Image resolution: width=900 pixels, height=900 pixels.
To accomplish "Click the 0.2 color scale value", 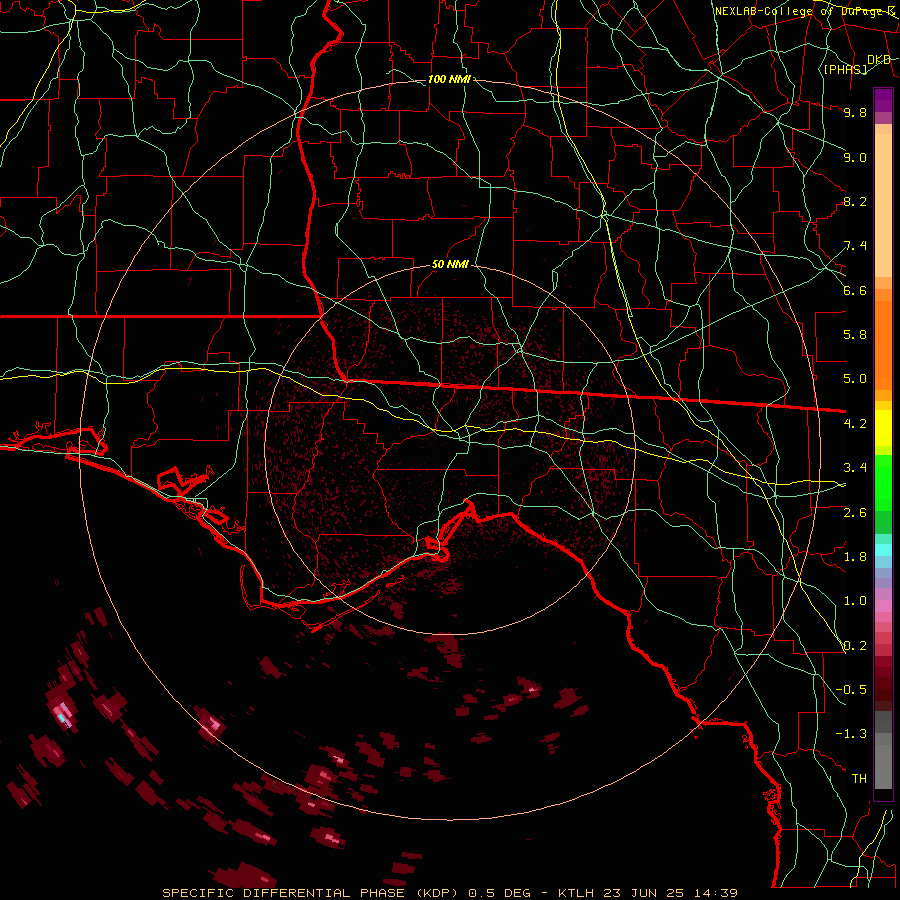I will coord(855,646).
